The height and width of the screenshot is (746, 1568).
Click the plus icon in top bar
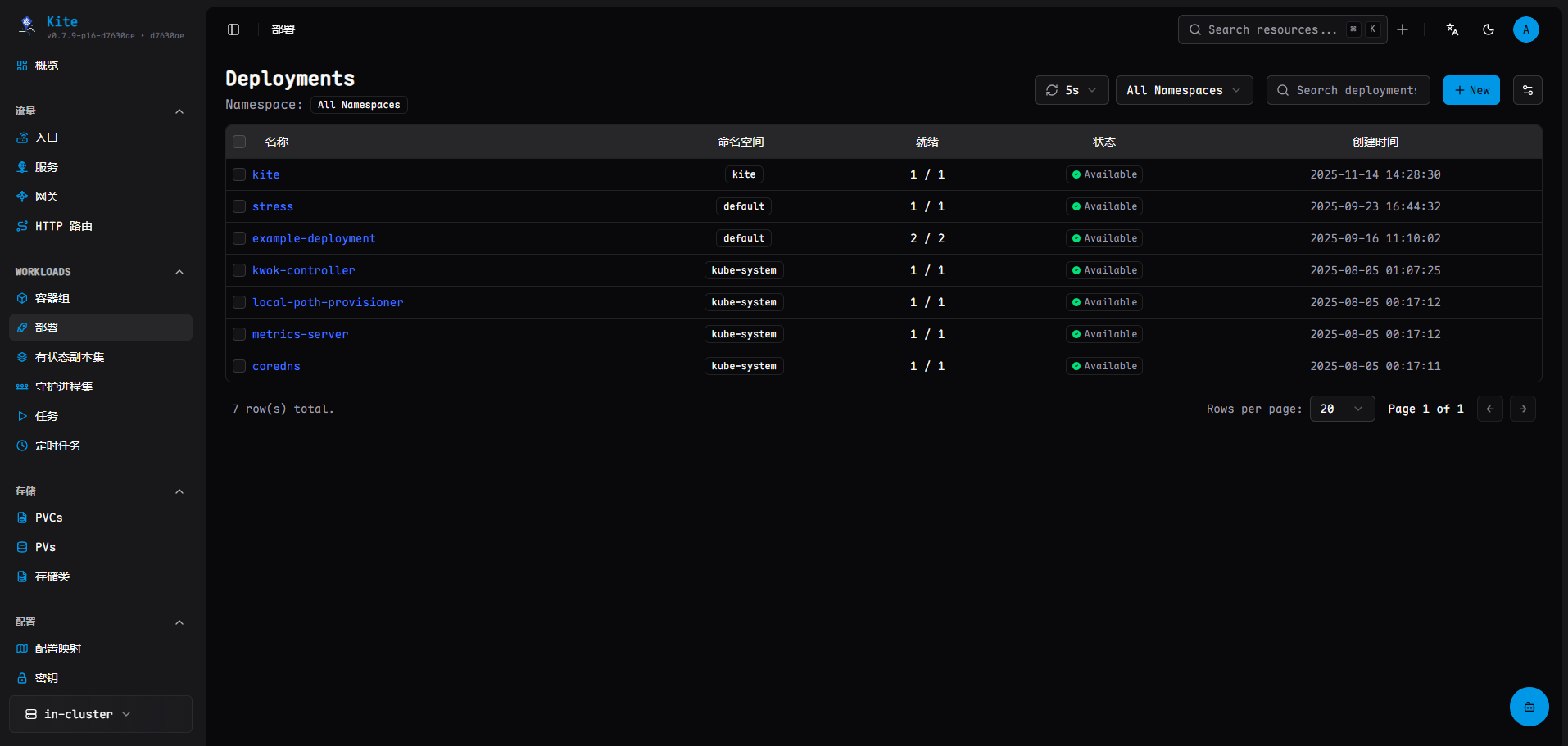1403,29
